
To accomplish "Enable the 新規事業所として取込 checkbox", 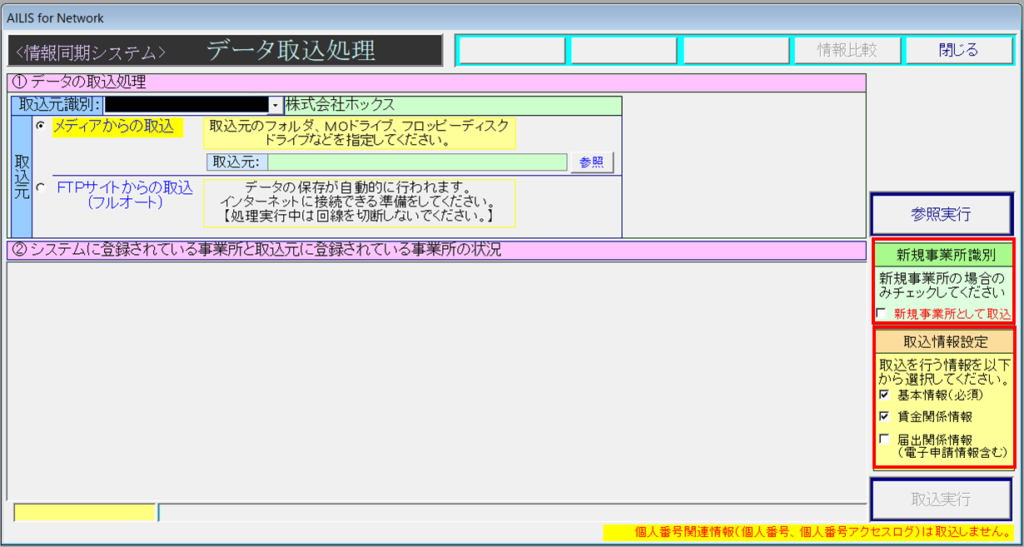I will (x=881, y=314).
